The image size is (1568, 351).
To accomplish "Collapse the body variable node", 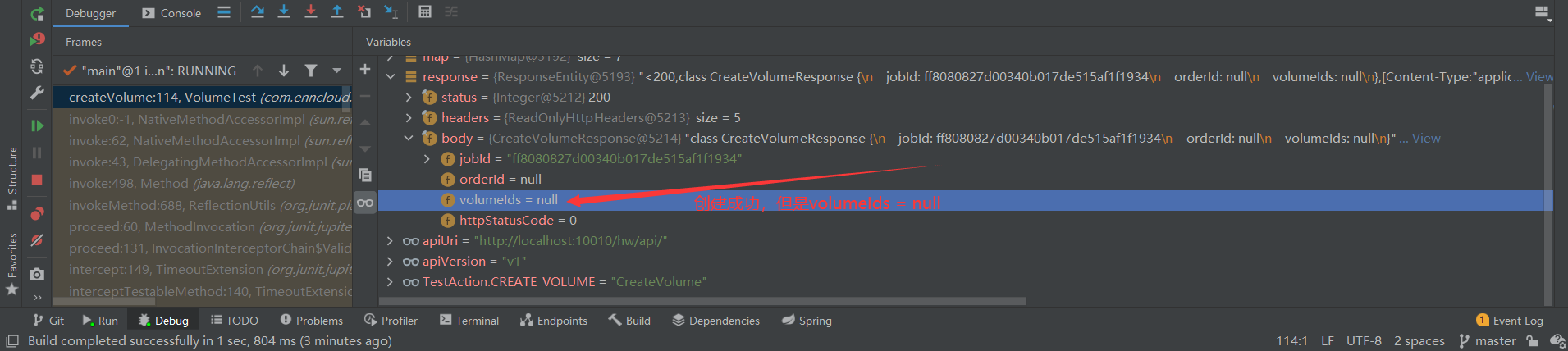I will (x=409, y=138).
